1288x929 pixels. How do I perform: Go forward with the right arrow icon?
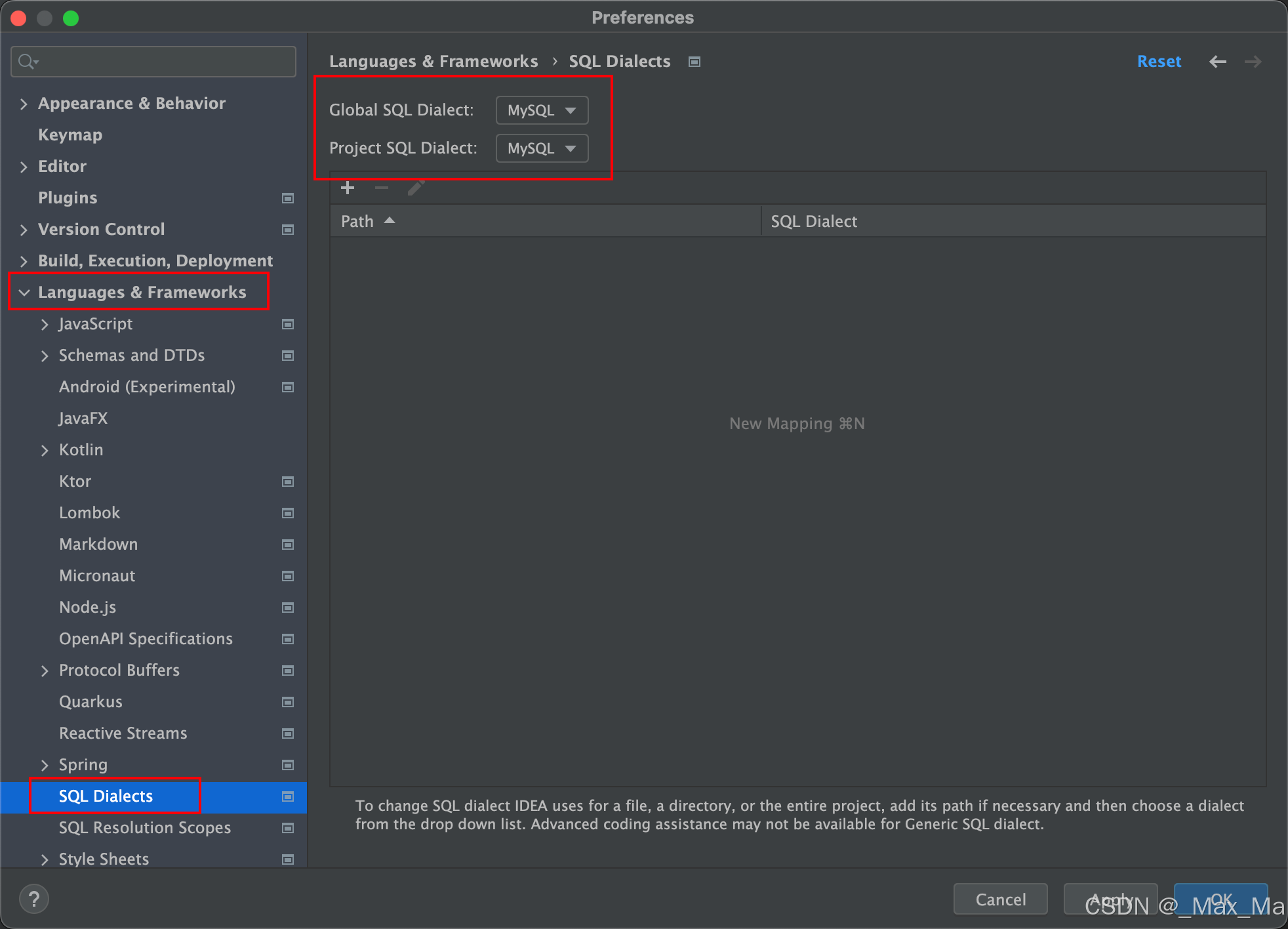coord(1253,62)
